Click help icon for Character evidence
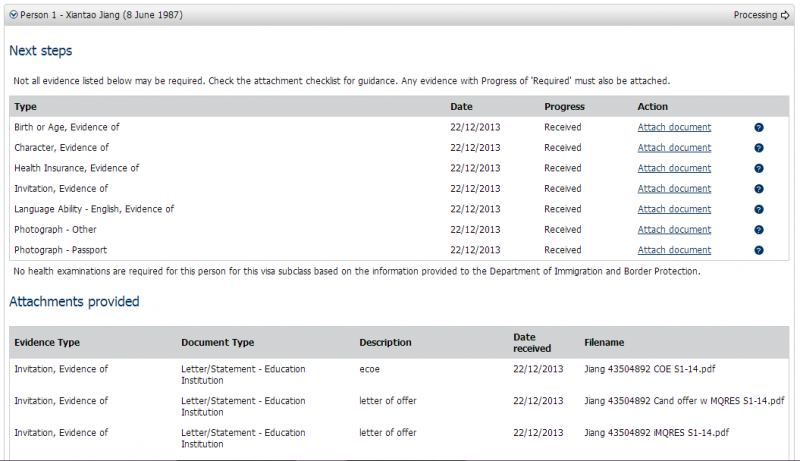The height and width of the screenshot is (461, 800). [759, 148]
